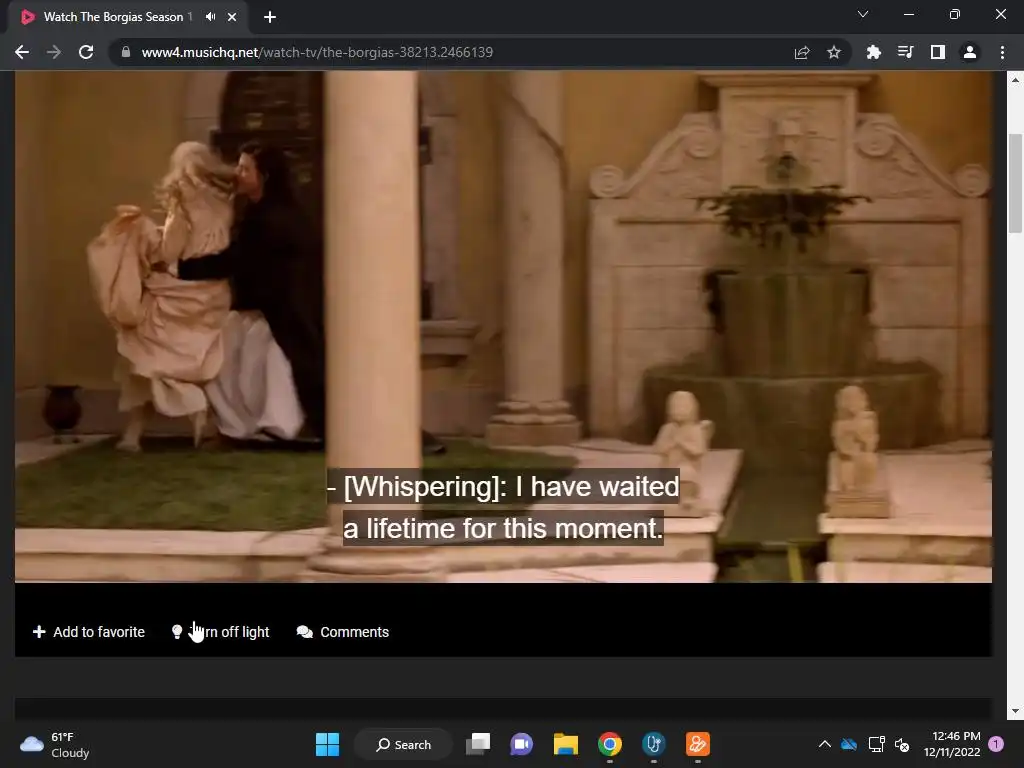Bookmark this page with star
The image size is (1024, 768).
(x=834, y=52)
